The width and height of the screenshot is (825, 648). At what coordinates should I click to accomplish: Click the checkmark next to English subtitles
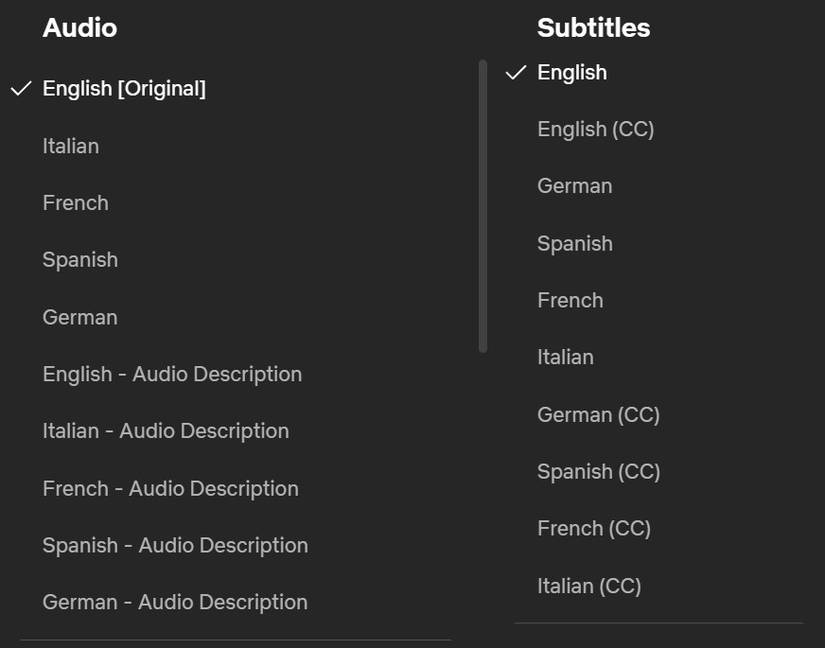pos(516,71)
